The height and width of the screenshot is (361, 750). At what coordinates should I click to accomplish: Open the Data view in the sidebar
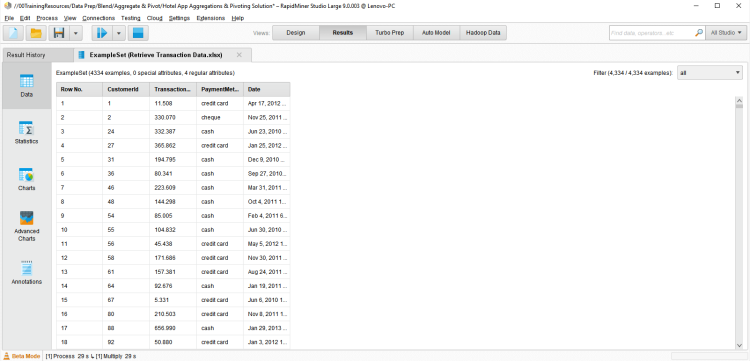[x=26, y=86]
